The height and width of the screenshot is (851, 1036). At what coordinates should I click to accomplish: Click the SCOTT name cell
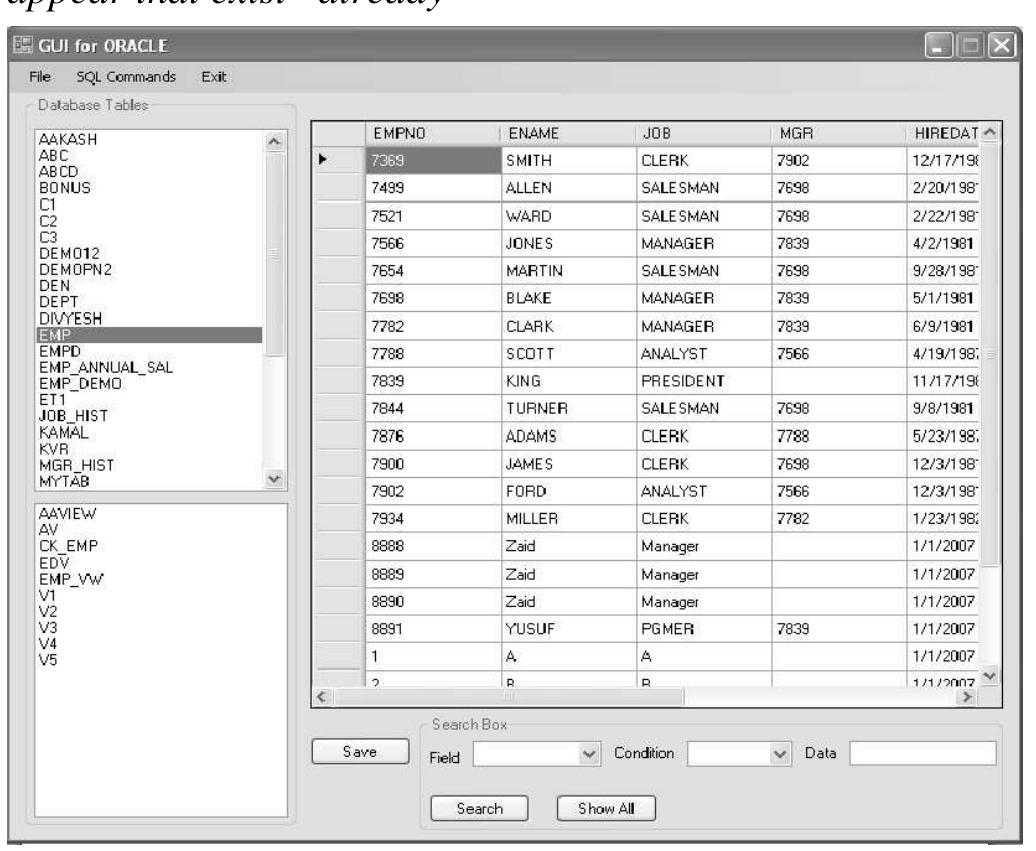point(569,354)
